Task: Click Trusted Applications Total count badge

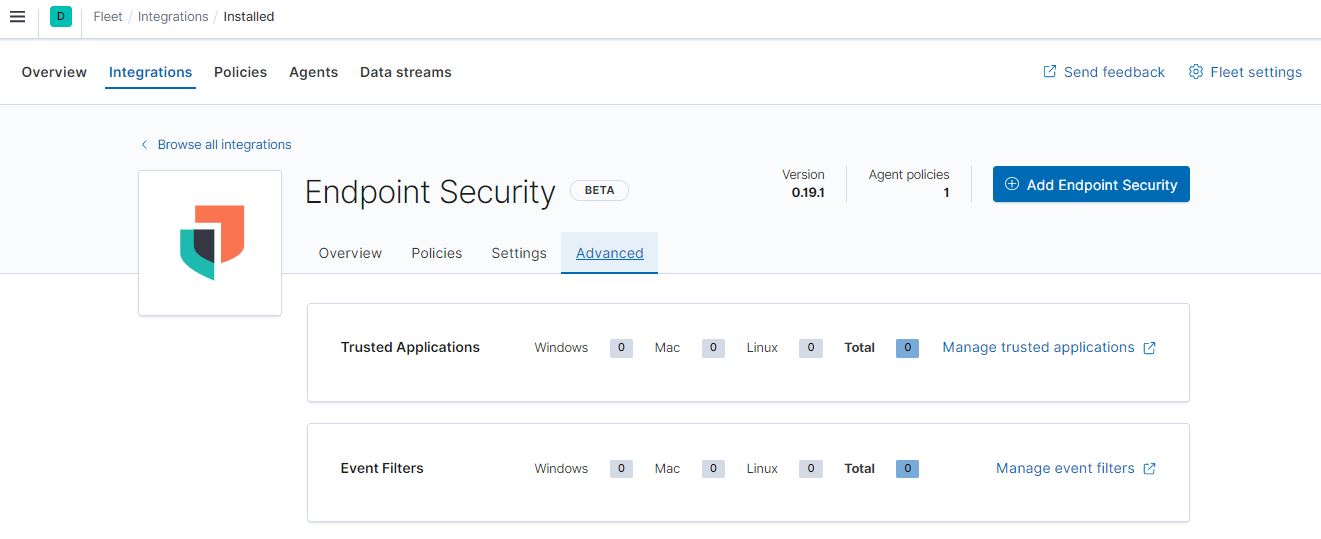Action: (x=907, y=348)
